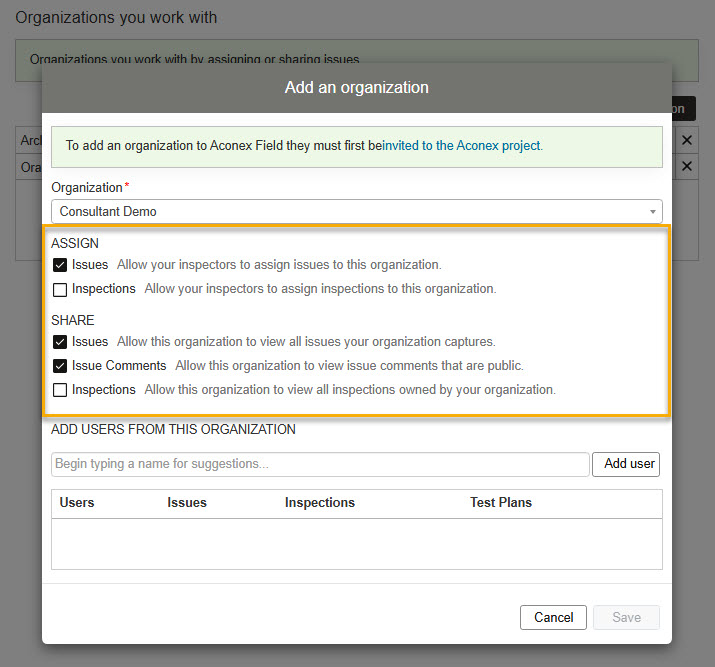Remove the first organization row with X icon
Image resolution: width=715 pixels, height=667 pixels.
pos(686,140)
